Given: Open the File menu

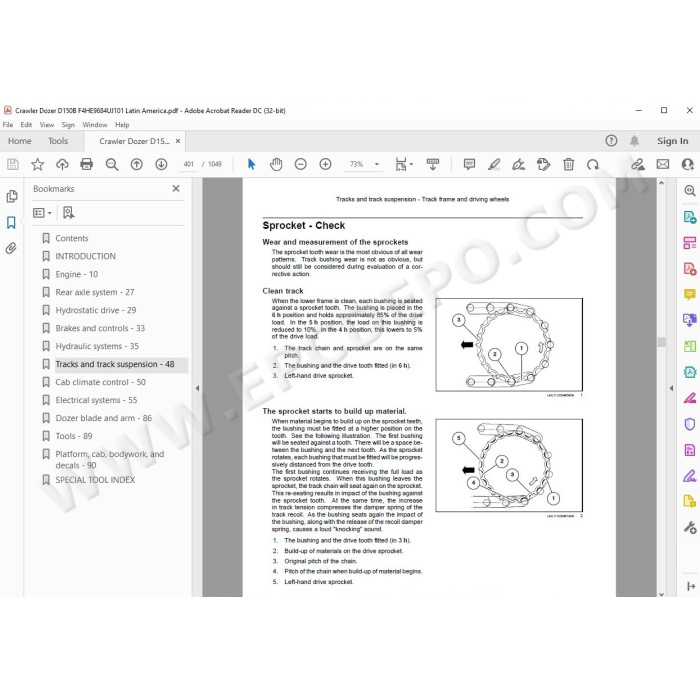Looking at the screenshot, I should (8, 125).
